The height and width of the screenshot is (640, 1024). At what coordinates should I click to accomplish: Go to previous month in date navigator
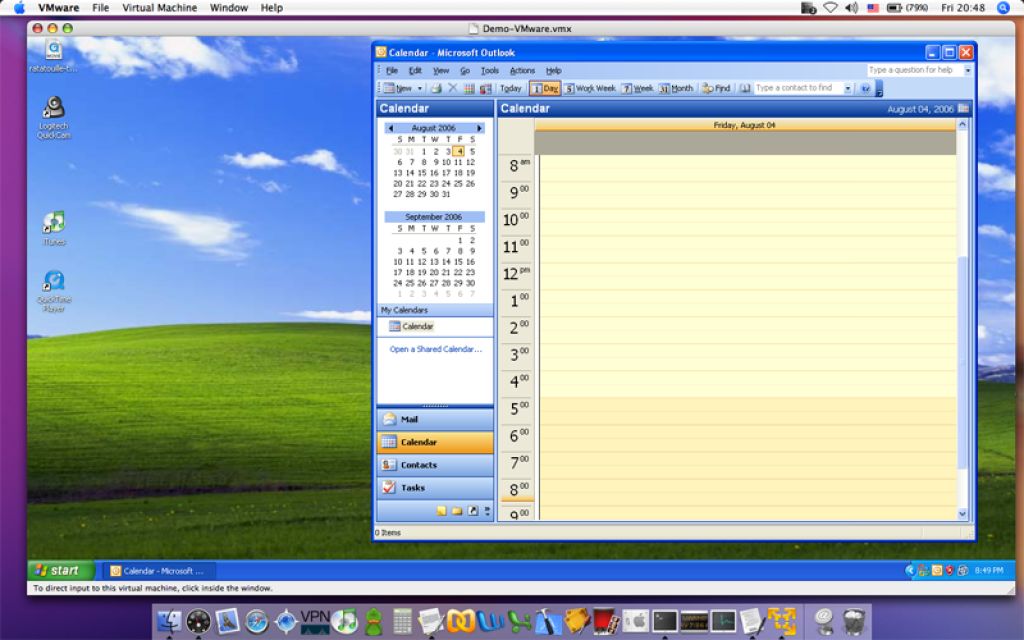pyautogui.click(x=391, y=128)
